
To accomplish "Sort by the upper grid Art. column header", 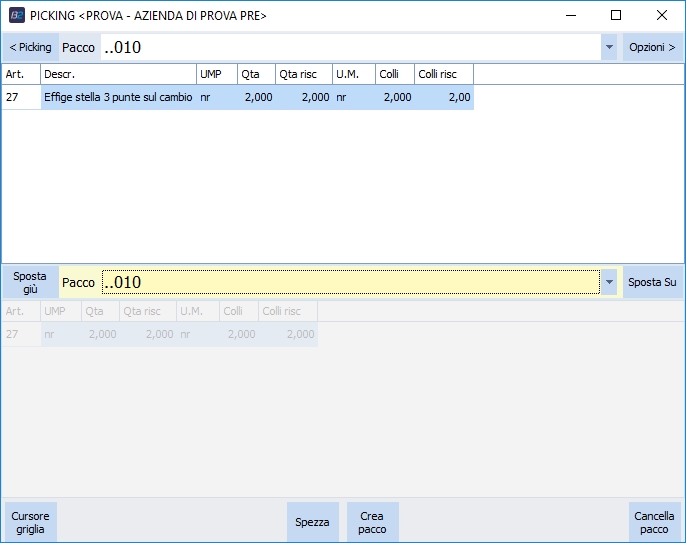I will tap(21, 74).
